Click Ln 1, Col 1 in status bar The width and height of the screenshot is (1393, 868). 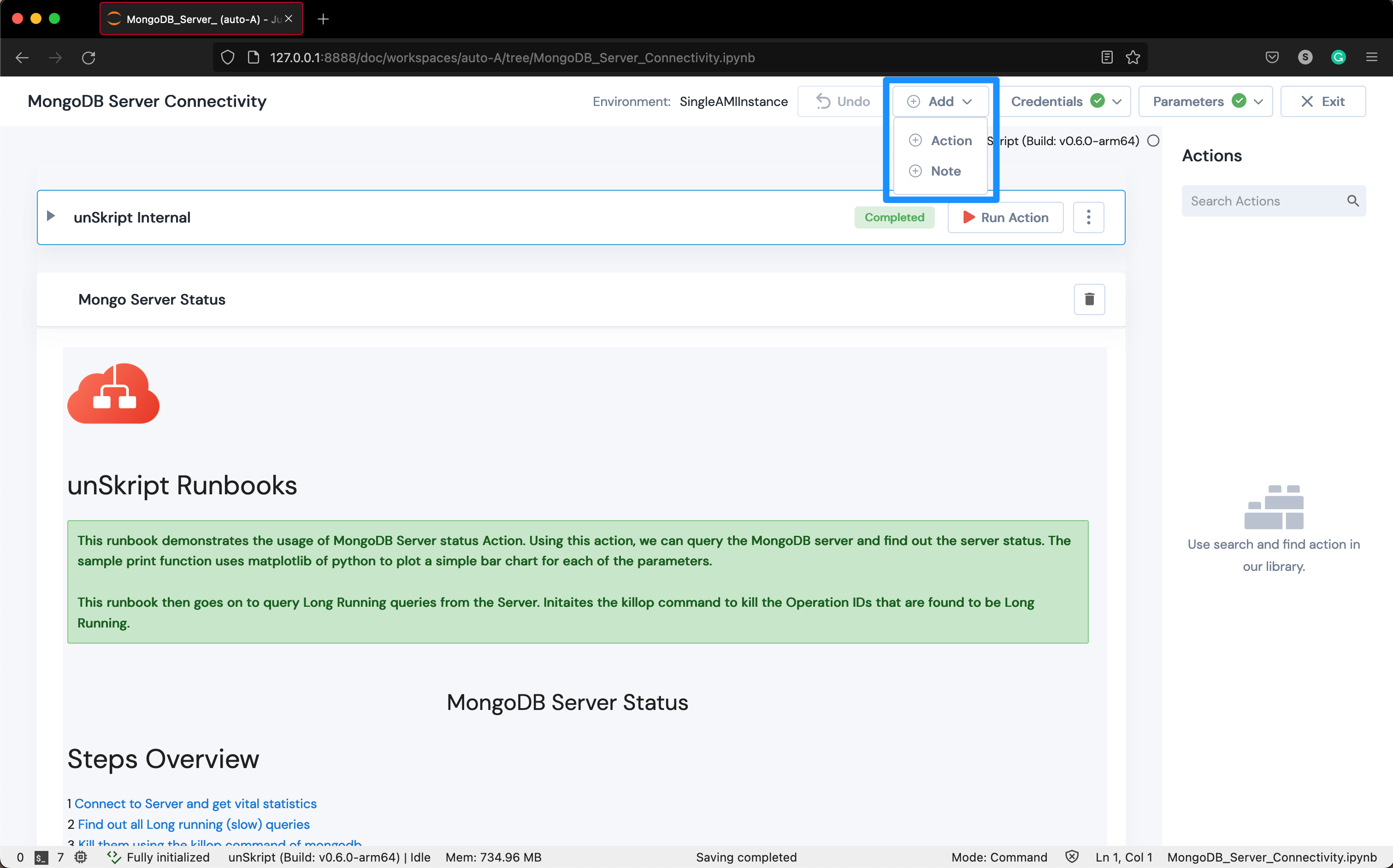(x=1124, y=857)
